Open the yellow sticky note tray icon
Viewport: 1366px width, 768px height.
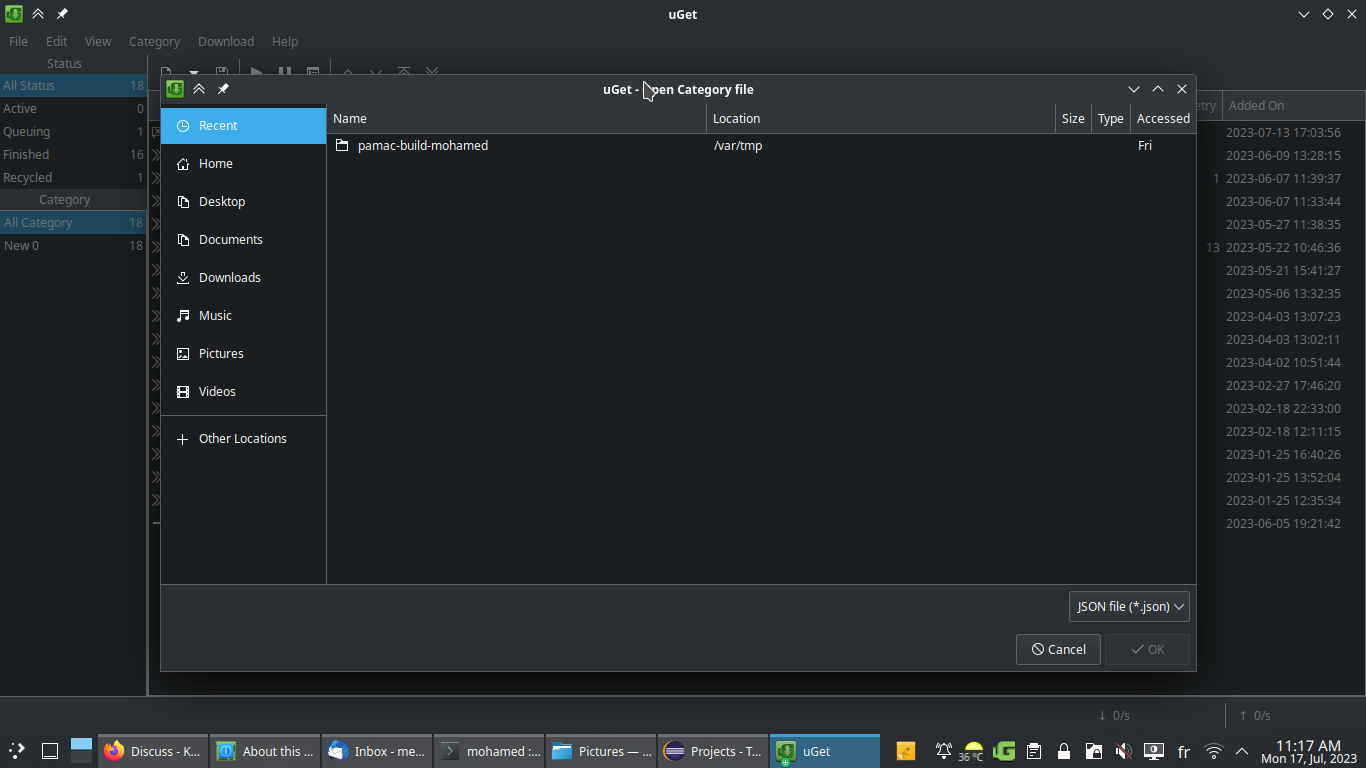[906, 751]
